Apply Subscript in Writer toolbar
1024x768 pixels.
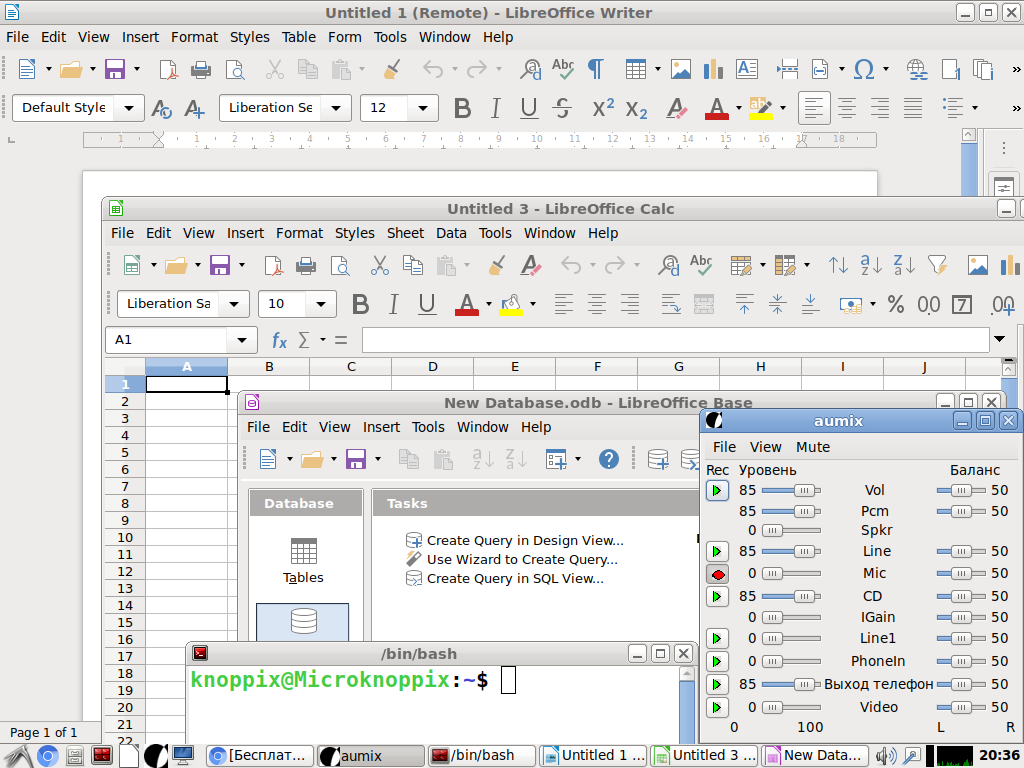click(636, 108)
